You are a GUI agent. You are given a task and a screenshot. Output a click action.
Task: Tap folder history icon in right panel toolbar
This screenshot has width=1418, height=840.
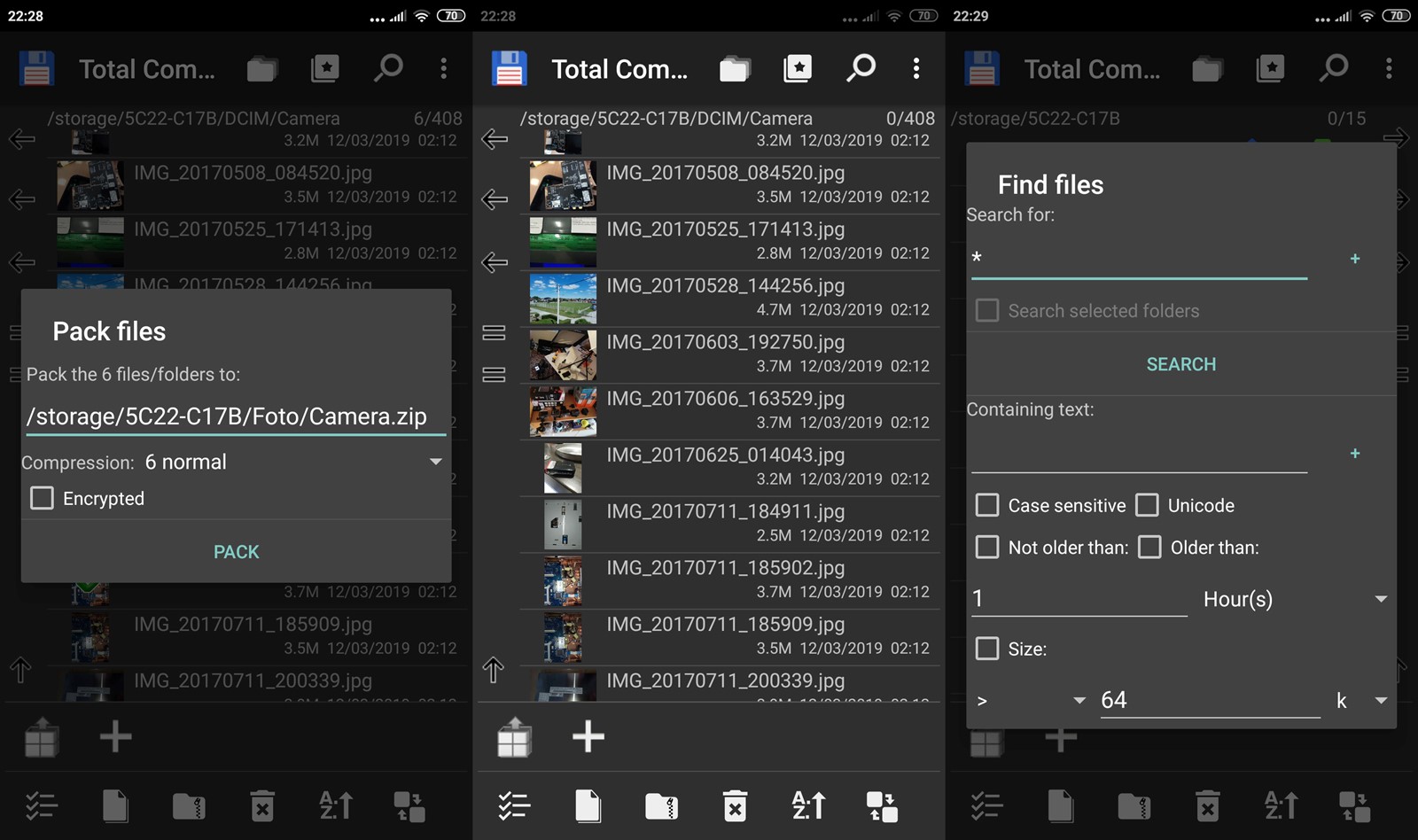[x=1207, y=68]
